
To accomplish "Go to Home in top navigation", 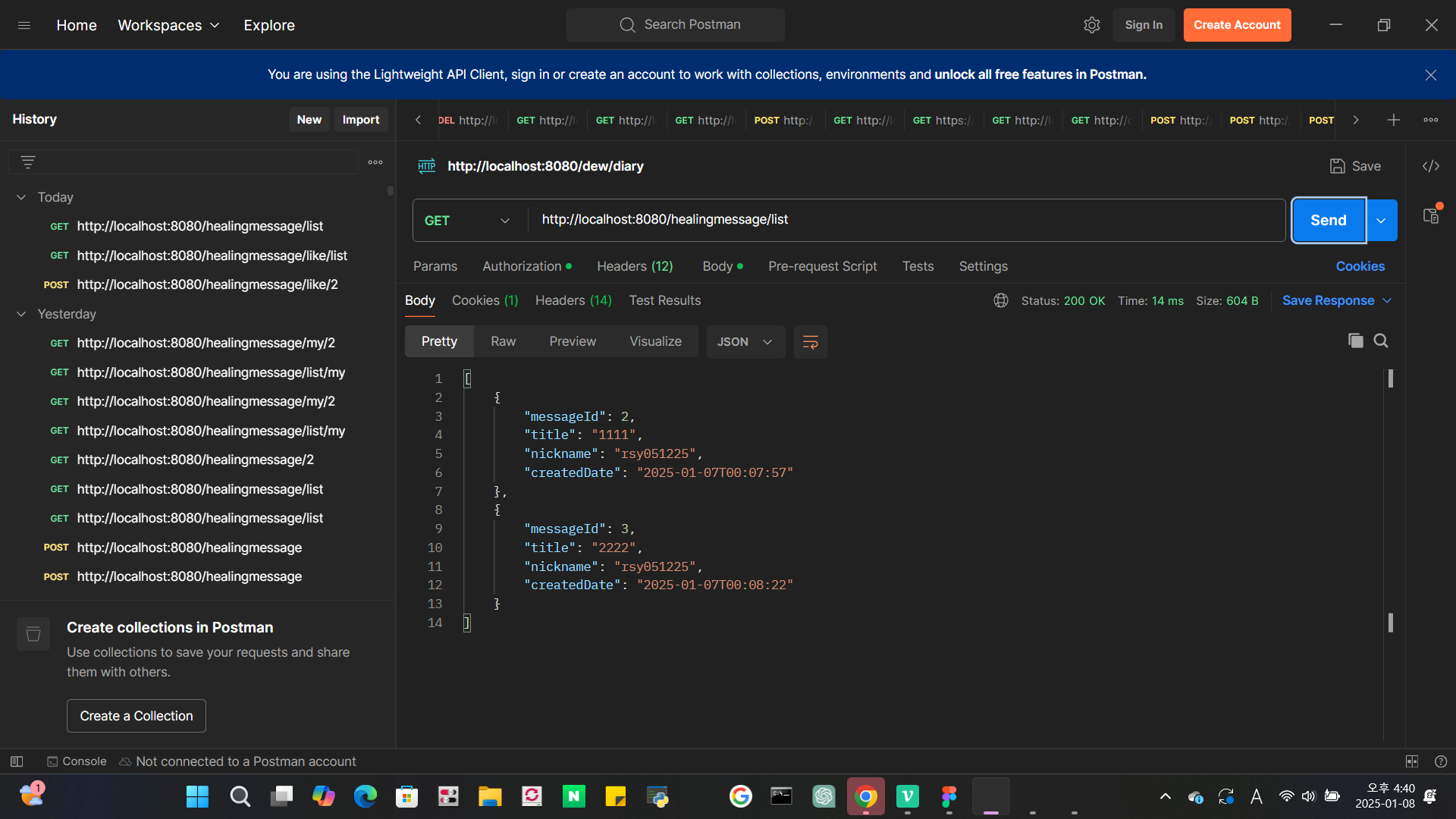I will (77, 25).
